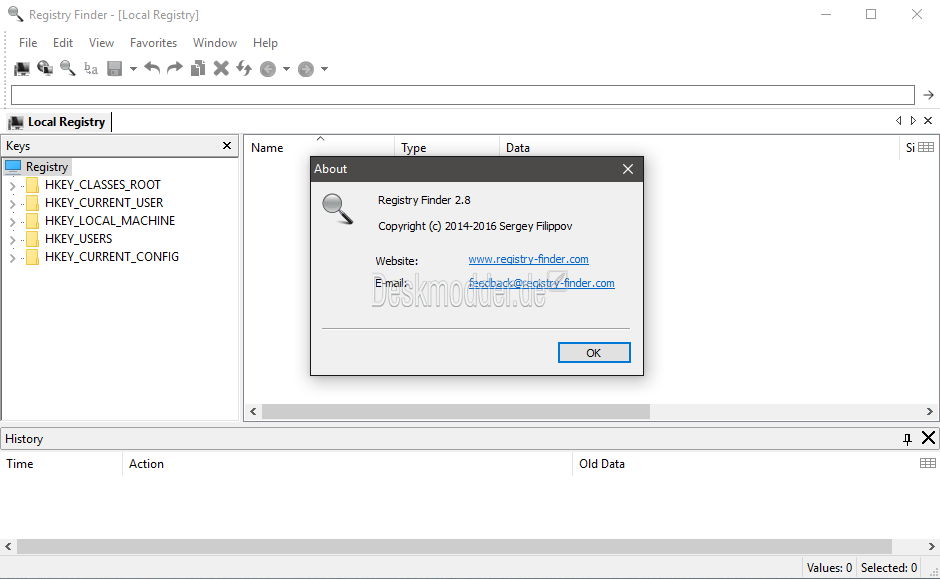Click the Redo arrow icon

[174, 68]
